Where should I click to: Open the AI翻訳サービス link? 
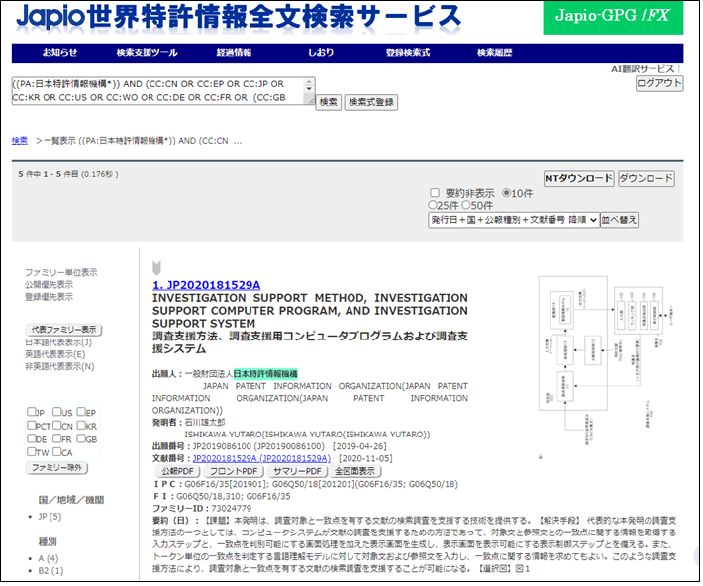tap(644, 69)
